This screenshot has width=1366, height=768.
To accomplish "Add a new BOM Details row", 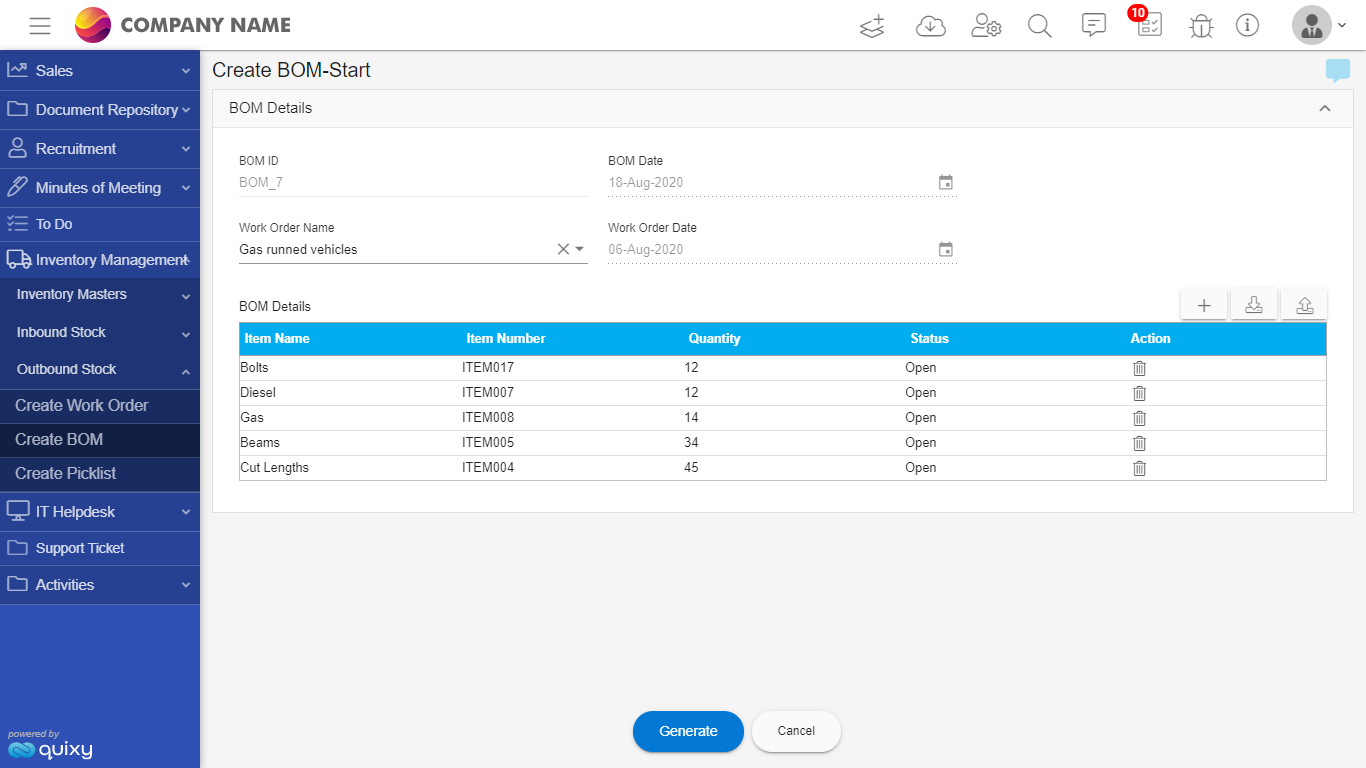I will [1203, 304].
